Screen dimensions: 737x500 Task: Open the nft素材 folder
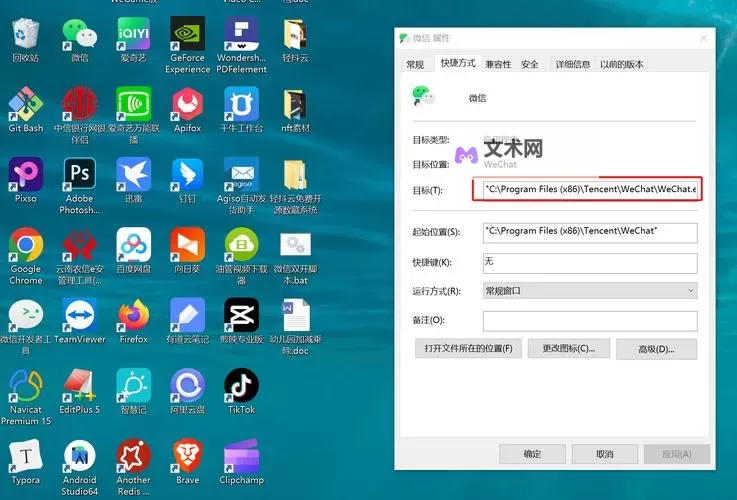(x=295, y=104)
